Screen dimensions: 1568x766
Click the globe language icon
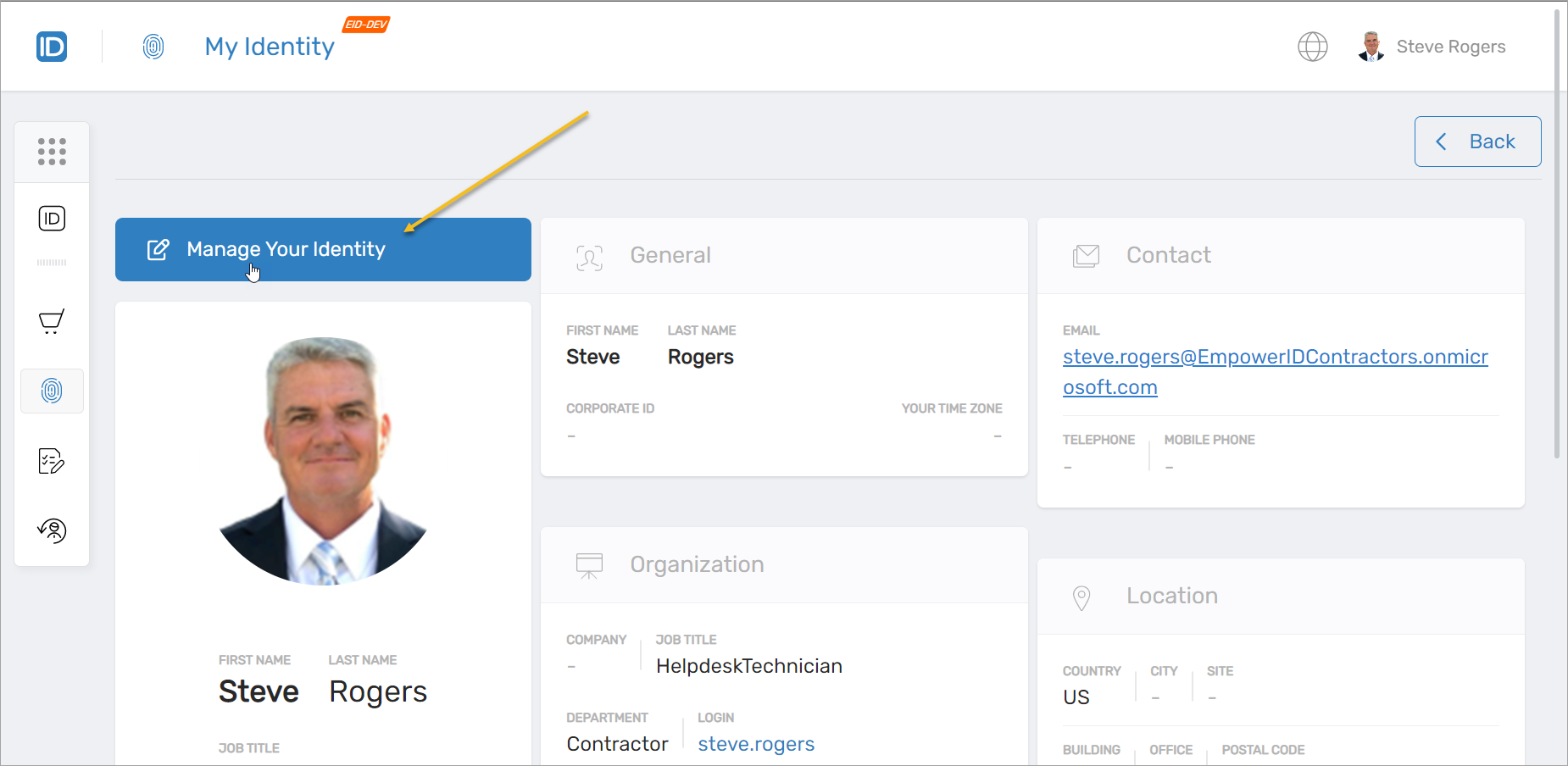pos(1313,47)
